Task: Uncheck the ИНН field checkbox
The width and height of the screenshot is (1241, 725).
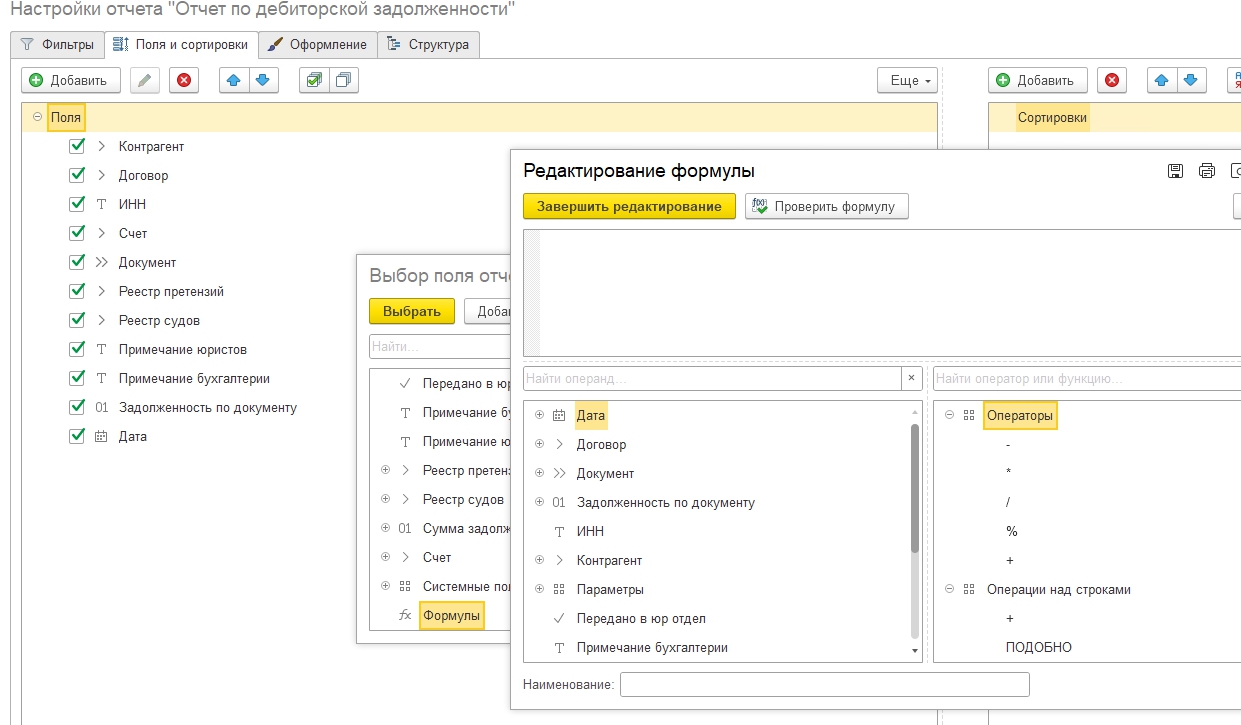Action: 77,204
